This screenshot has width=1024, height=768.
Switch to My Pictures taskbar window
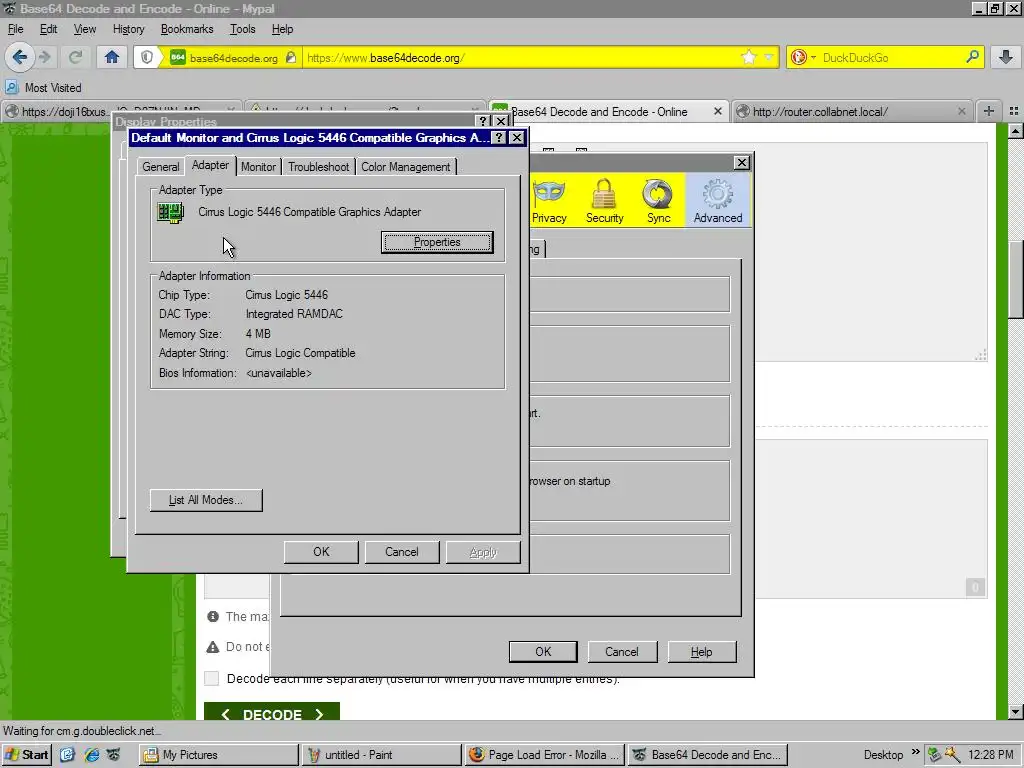[219, 754]
